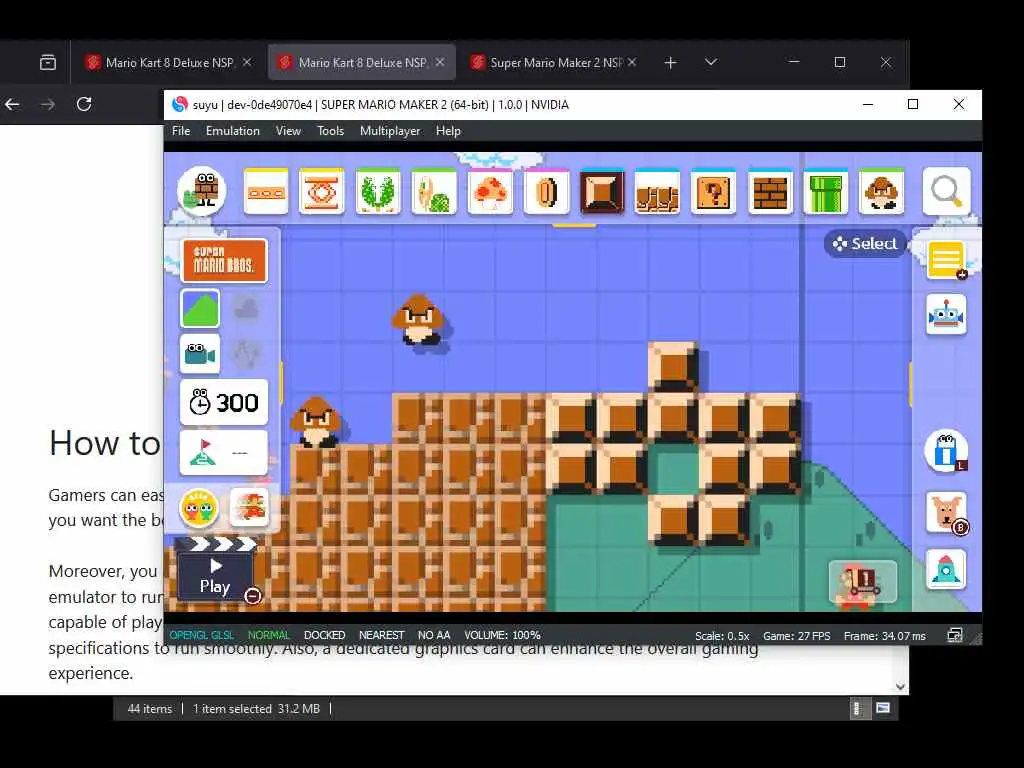Image resolution: width=1024 pixels, height=768 pixels.
Task: Click the multiplayer status icon in suyu status bar
Action: pos(955,635)
